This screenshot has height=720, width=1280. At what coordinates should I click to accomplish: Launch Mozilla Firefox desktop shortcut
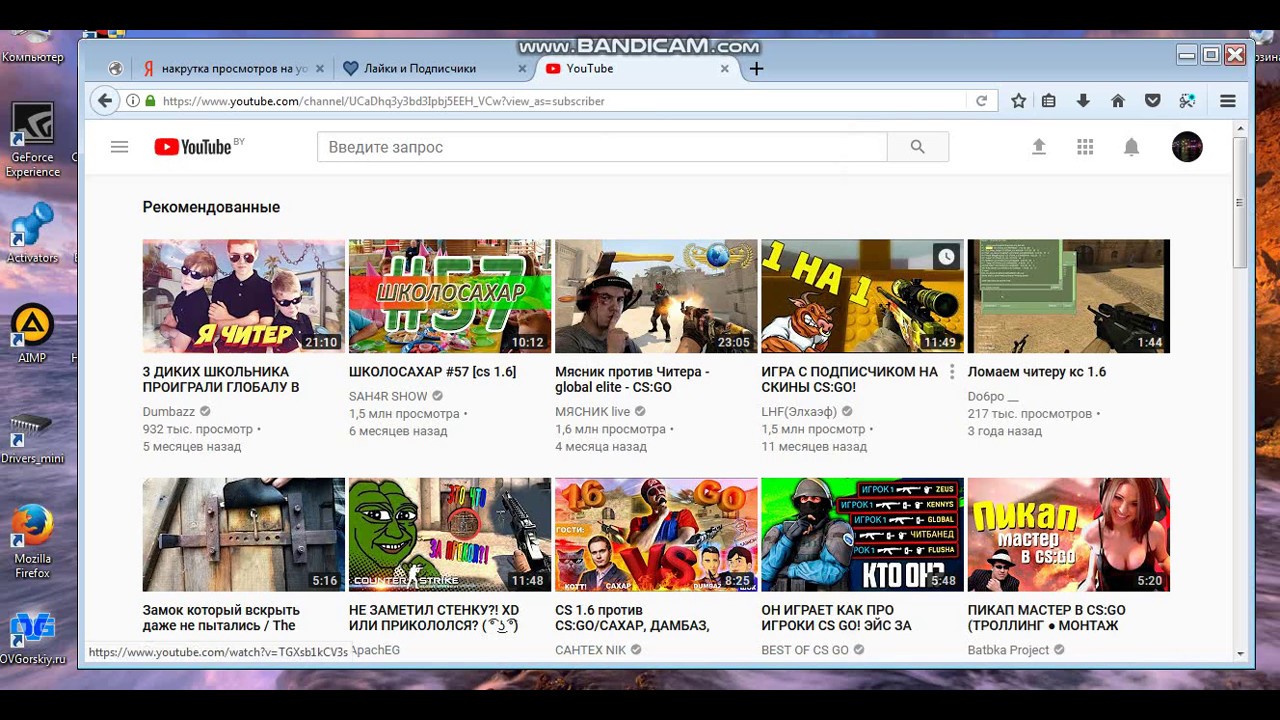pos(32,542)
